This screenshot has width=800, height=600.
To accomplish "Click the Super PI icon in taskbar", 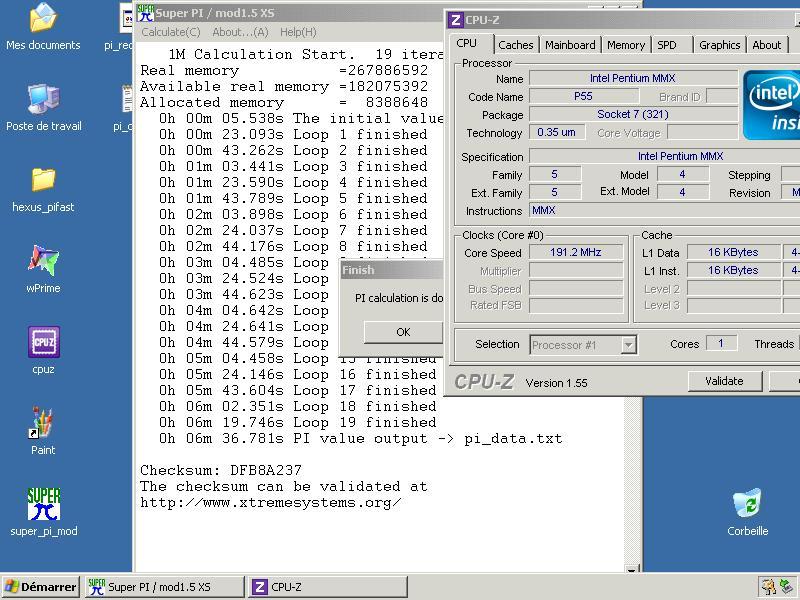I will coord(96,587).
